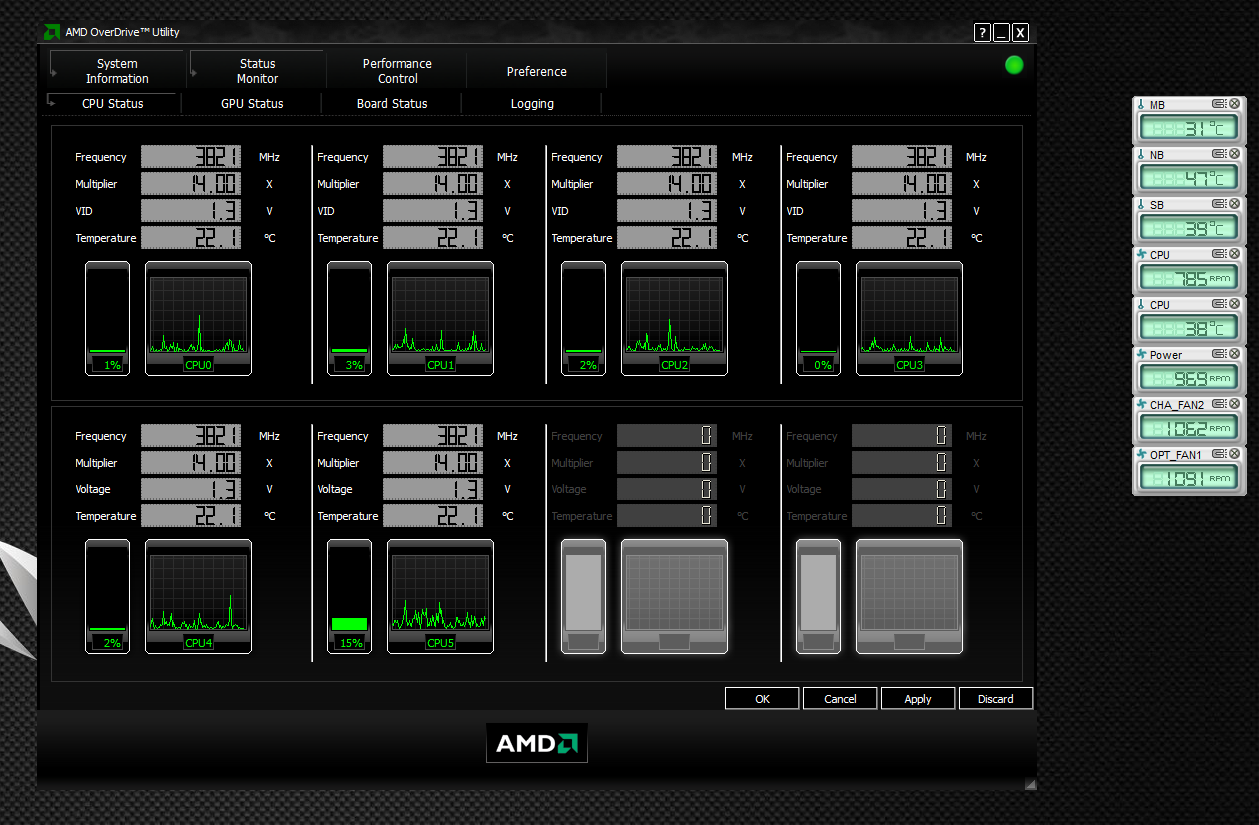The height and width of the screenshot is (825, 1259).
Task: Close the OPT_FAN1 widget
Action: click(1234, 454)
